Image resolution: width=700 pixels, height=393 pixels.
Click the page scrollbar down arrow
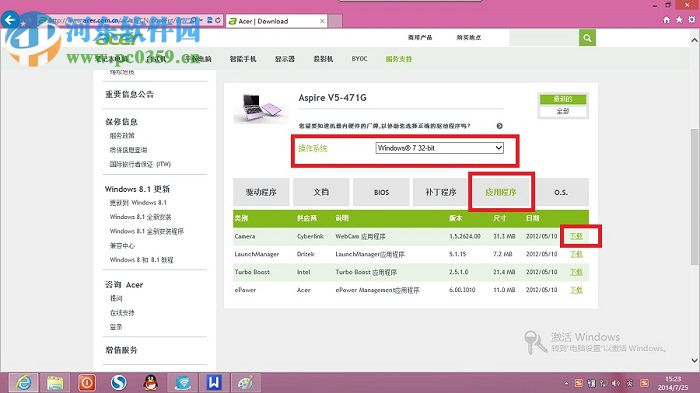[x=695, y=360]
